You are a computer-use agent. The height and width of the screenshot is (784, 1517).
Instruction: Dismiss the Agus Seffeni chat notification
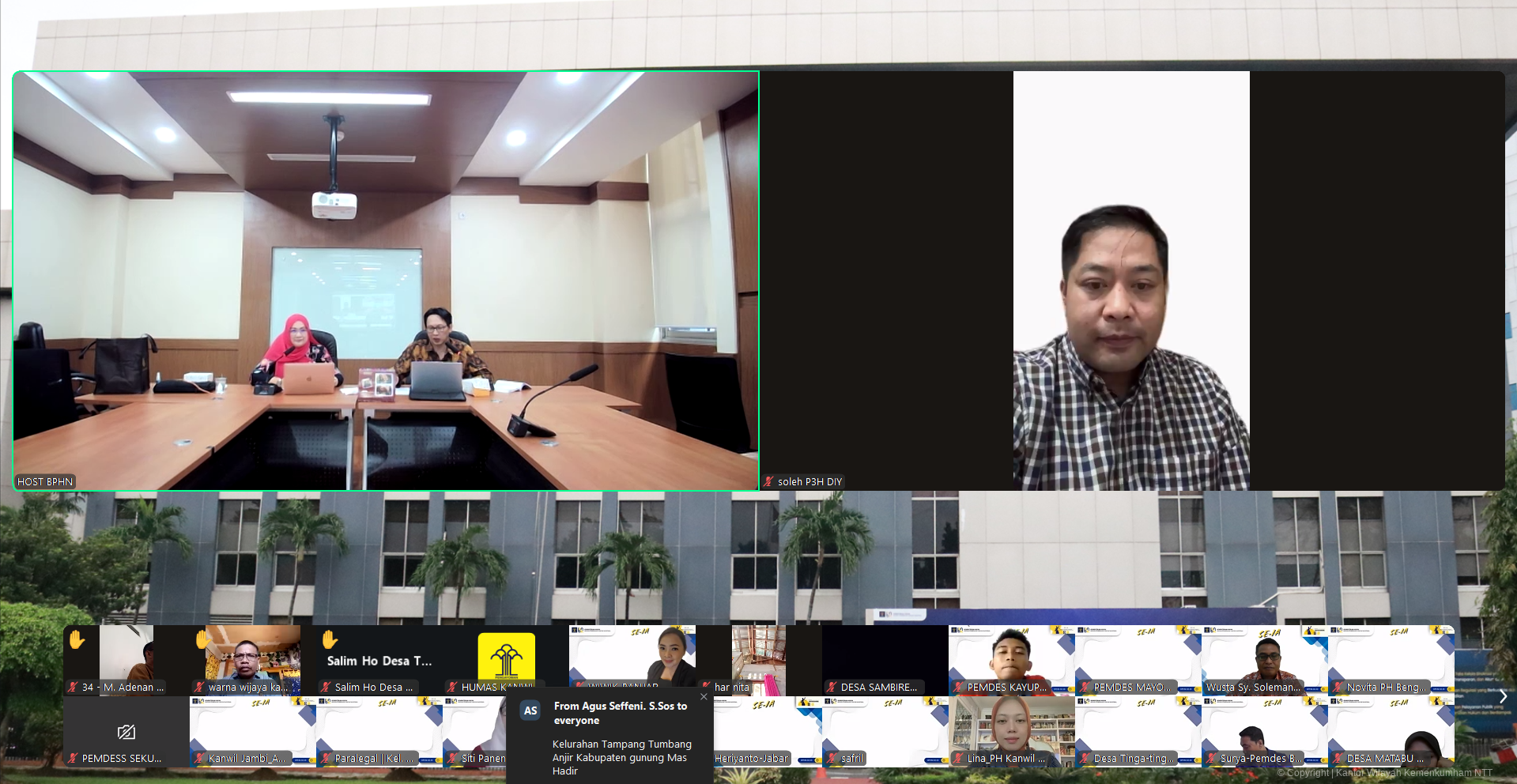click(704, 696)
